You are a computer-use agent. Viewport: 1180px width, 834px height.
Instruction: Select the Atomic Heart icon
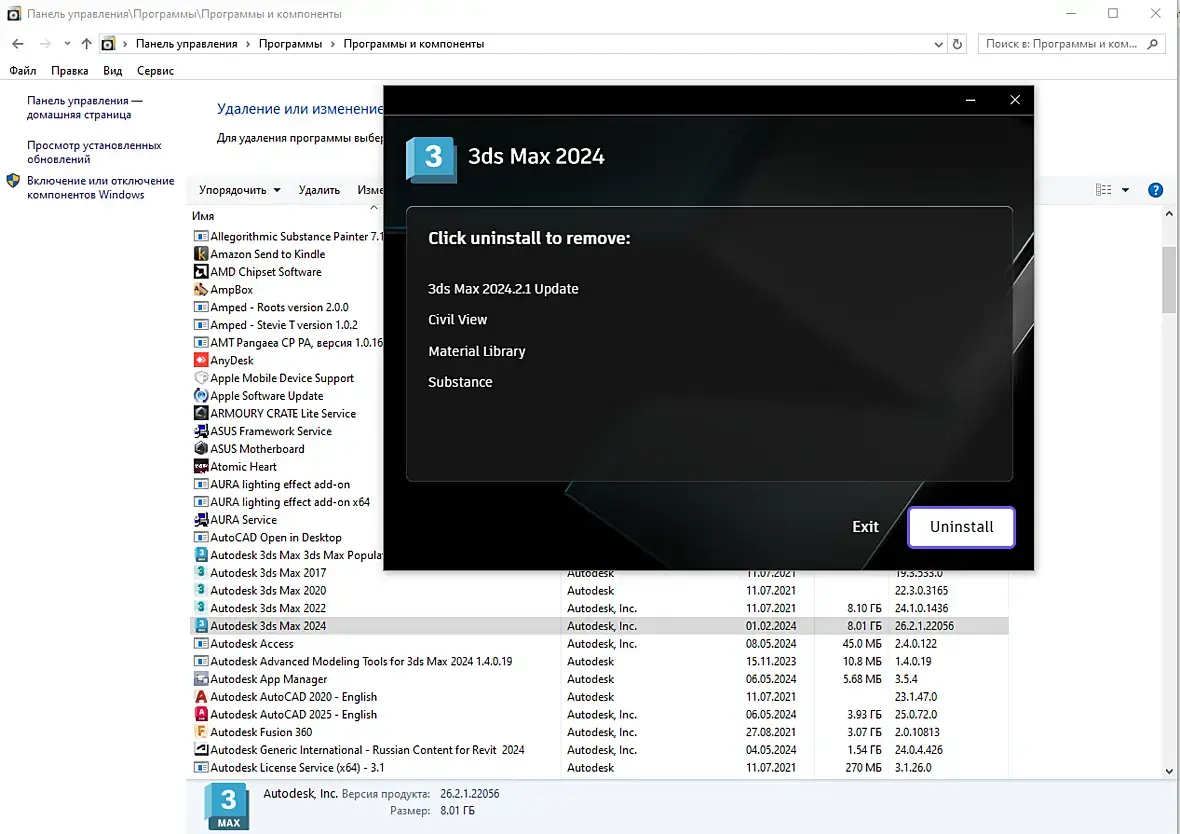coord(201,467)
